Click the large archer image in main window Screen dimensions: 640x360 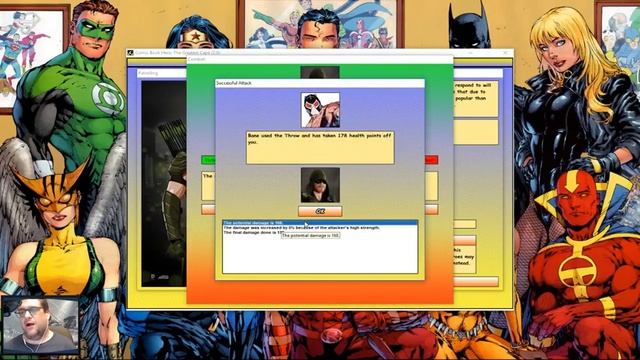pyautogui.click(x=164, y=184)
